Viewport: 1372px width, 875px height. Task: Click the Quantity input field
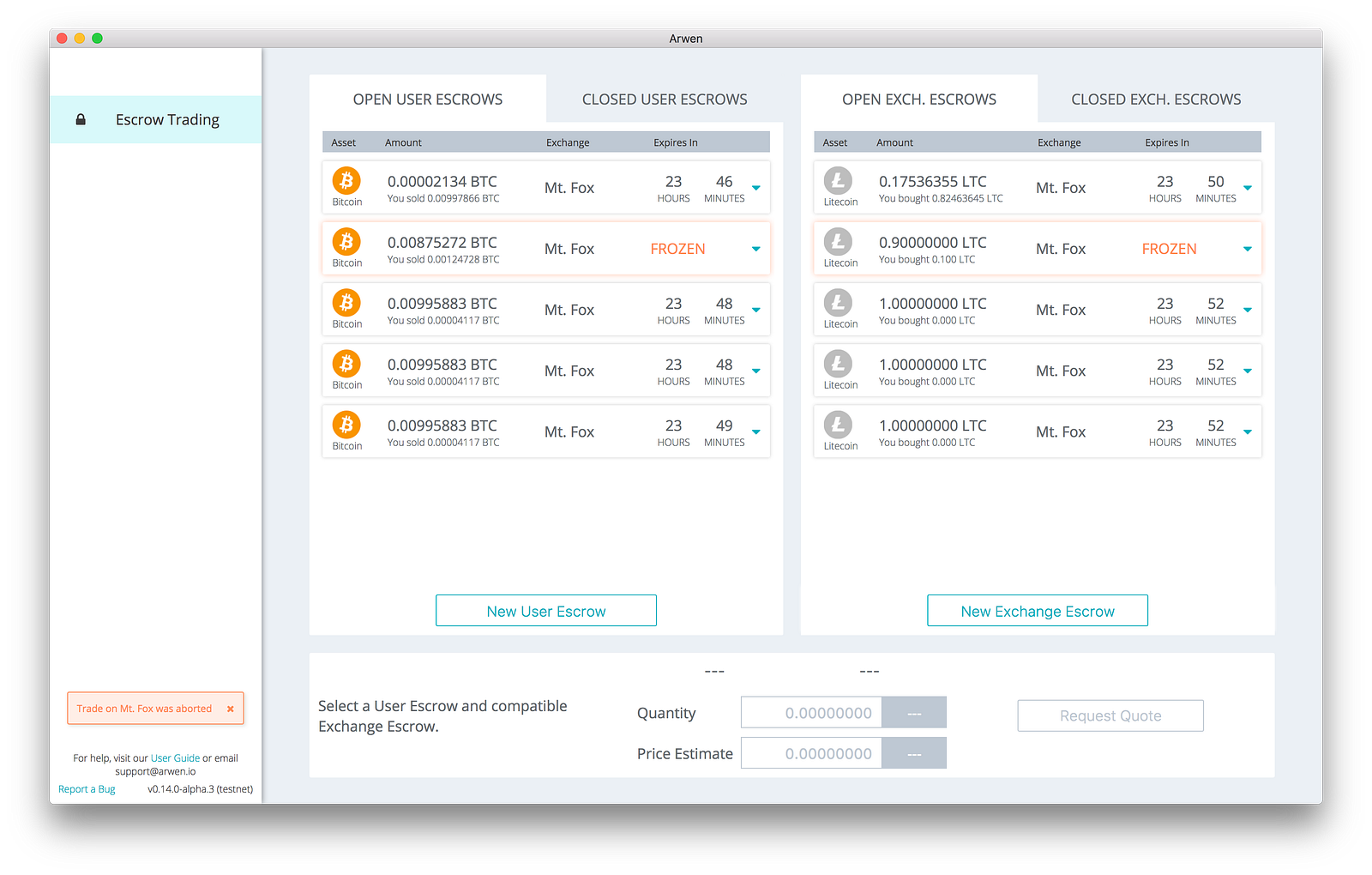811,712
